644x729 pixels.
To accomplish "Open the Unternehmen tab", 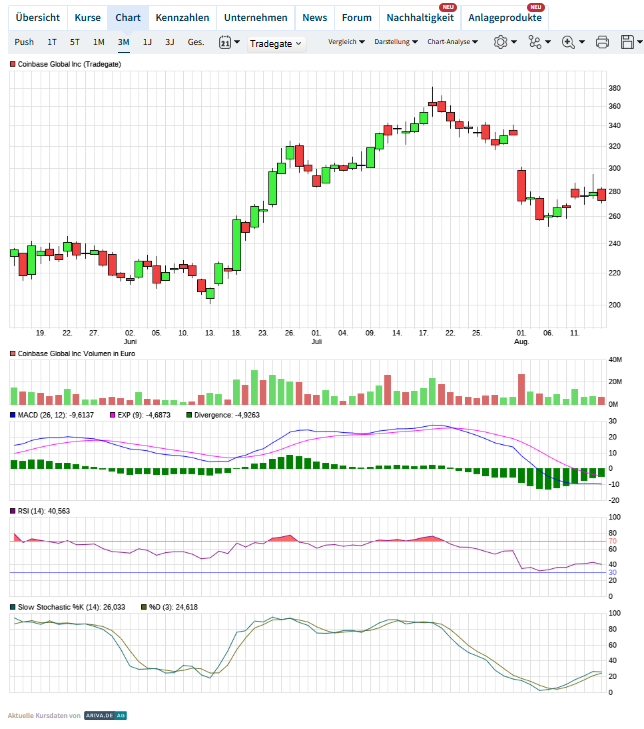I will pos(256,18).
